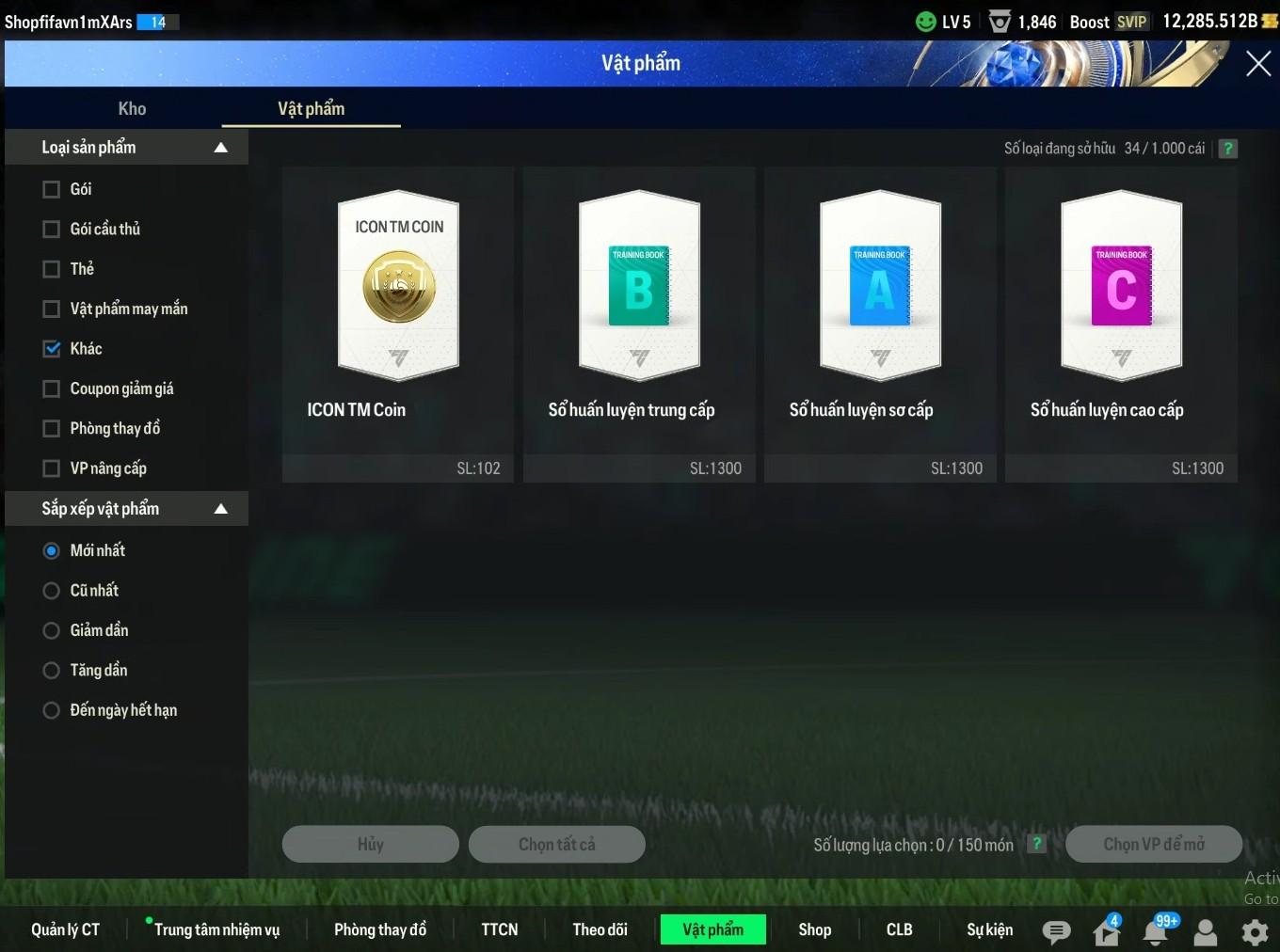Open the notification bell icon

coord(1156,931)
